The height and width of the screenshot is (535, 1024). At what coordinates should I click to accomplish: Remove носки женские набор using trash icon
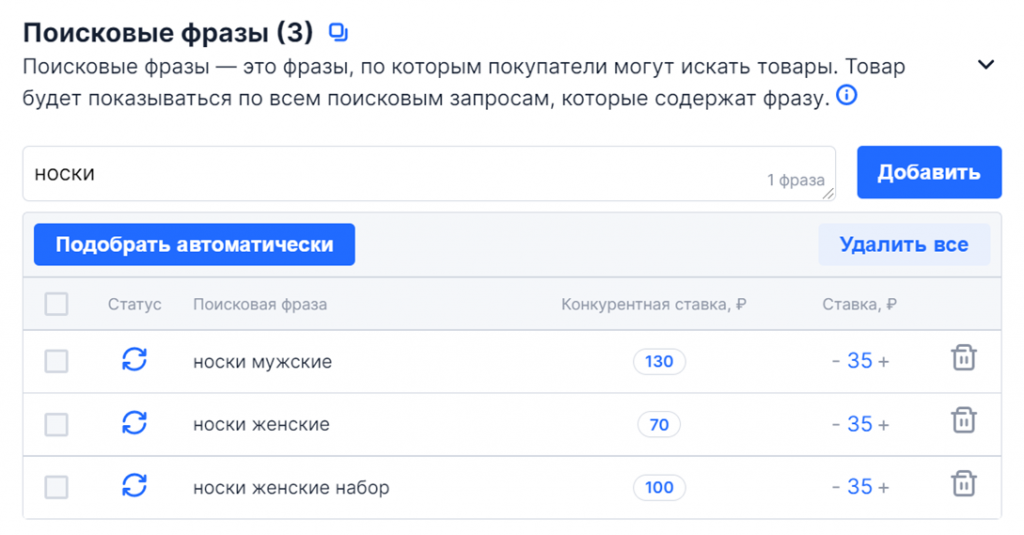963,484
